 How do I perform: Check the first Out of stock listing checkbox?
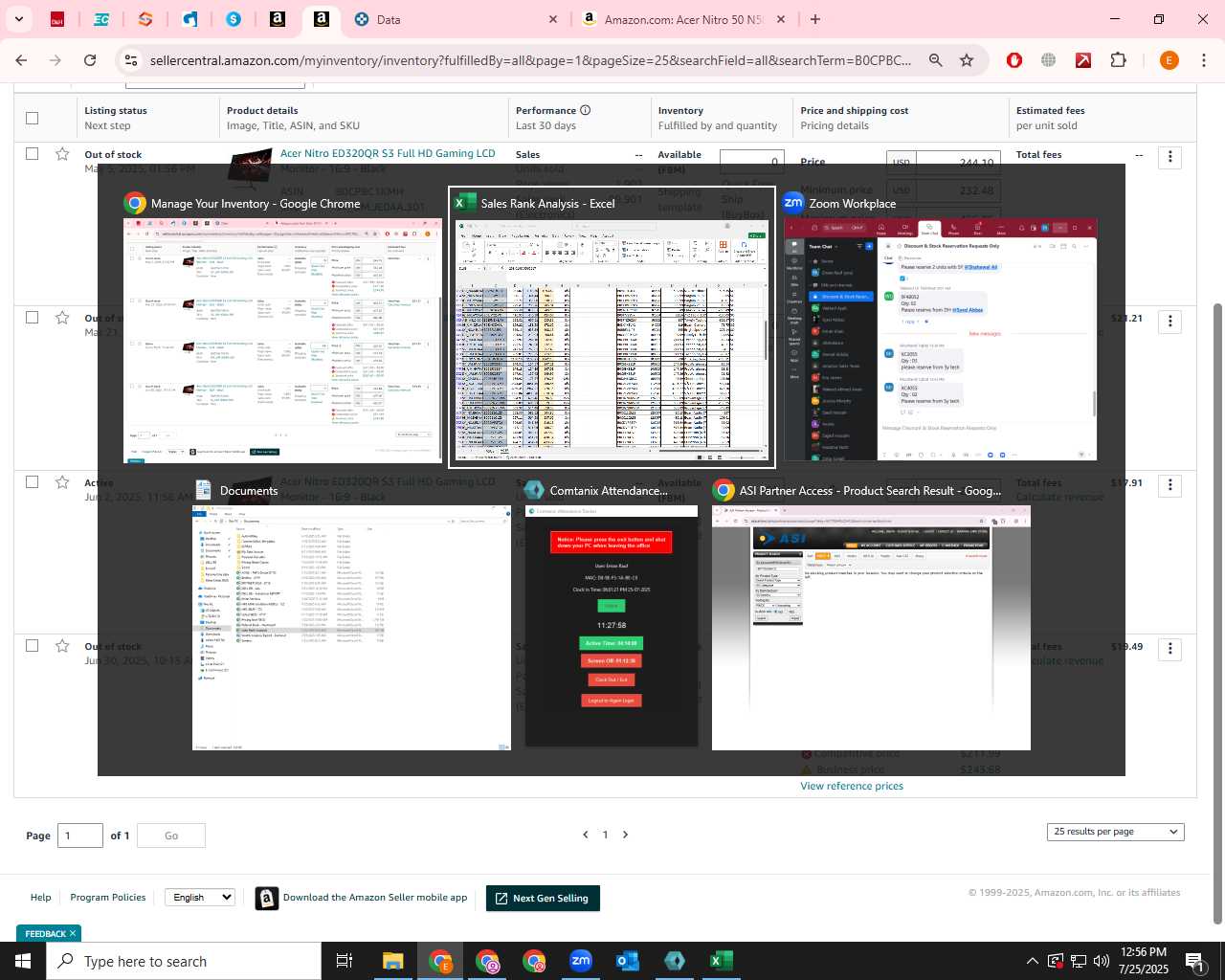33,153
